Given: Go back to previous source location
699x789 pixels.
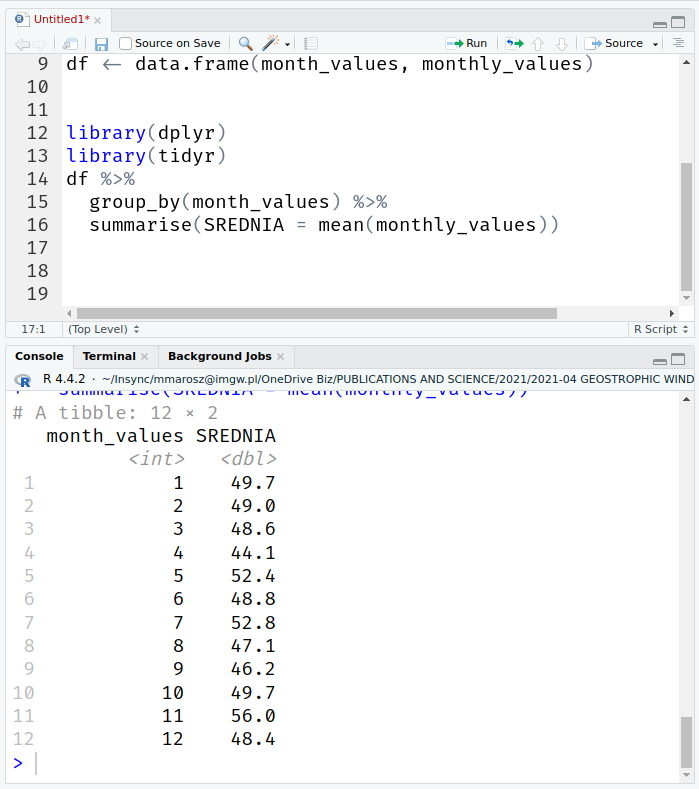Looking at the screenshot, I should (x=22, y=44).
